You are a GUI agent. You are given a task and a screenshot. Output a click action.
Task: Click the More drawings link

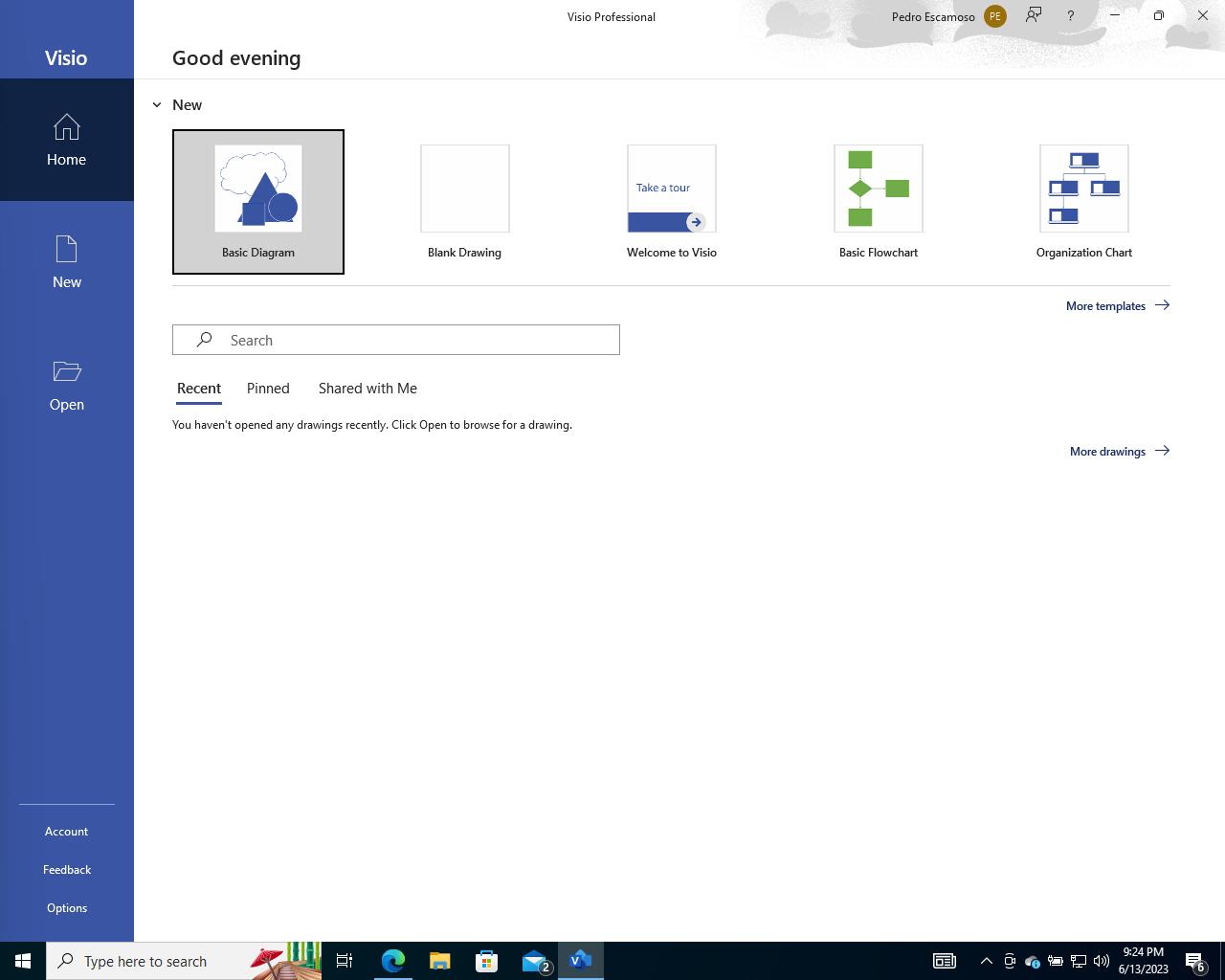tap(1119, 452)
